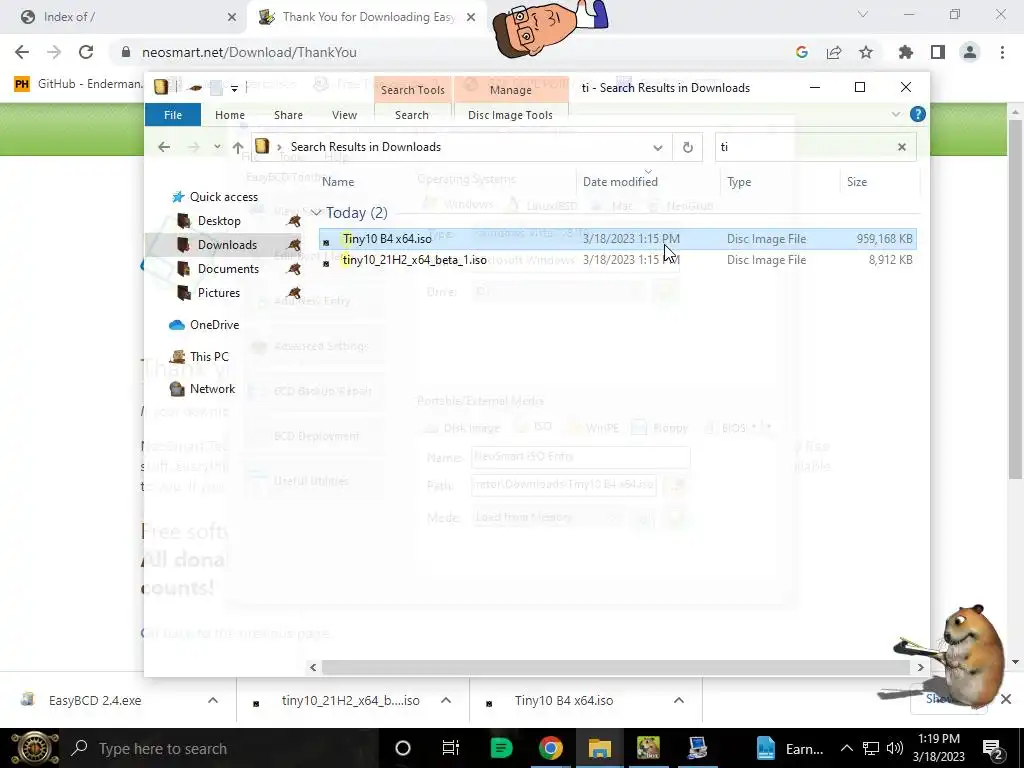Viewport: 1024px width, 768px height.
Task: Collapse the Today (2) group
Action: [x=316, y=213]
